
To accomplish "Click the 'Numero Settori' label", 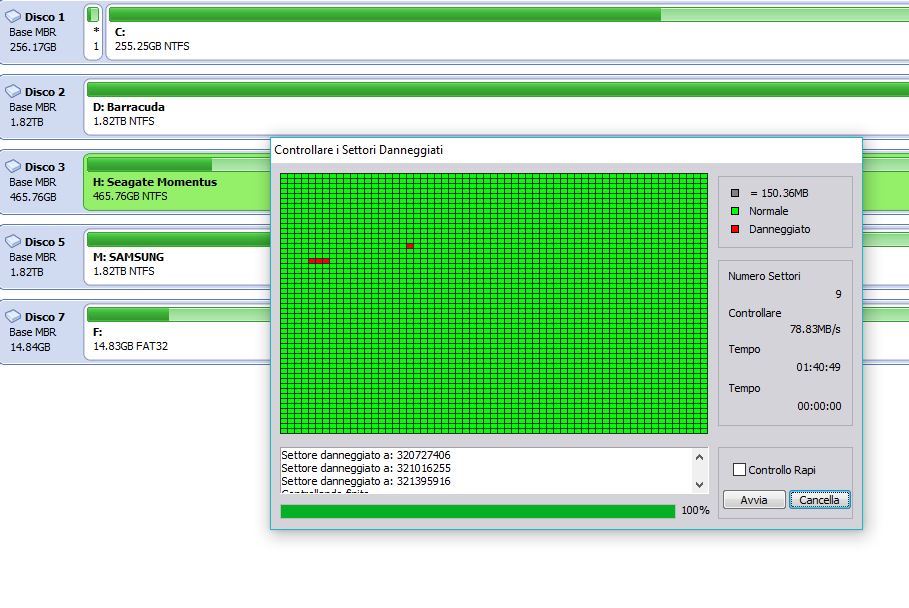I will point(764,276).
